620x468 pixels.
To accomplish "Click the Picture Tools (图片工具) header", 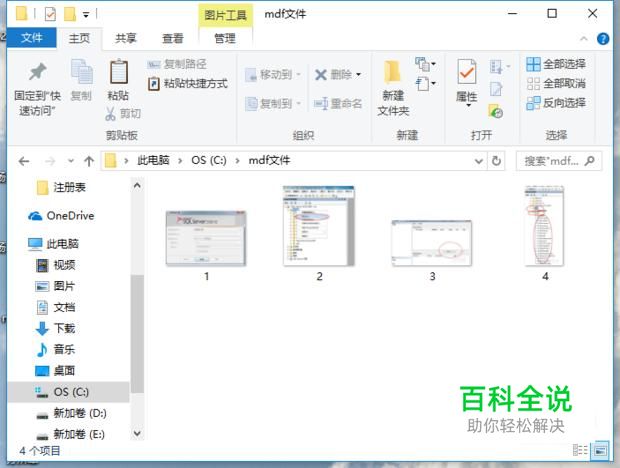I will click(x=225, y=15).
